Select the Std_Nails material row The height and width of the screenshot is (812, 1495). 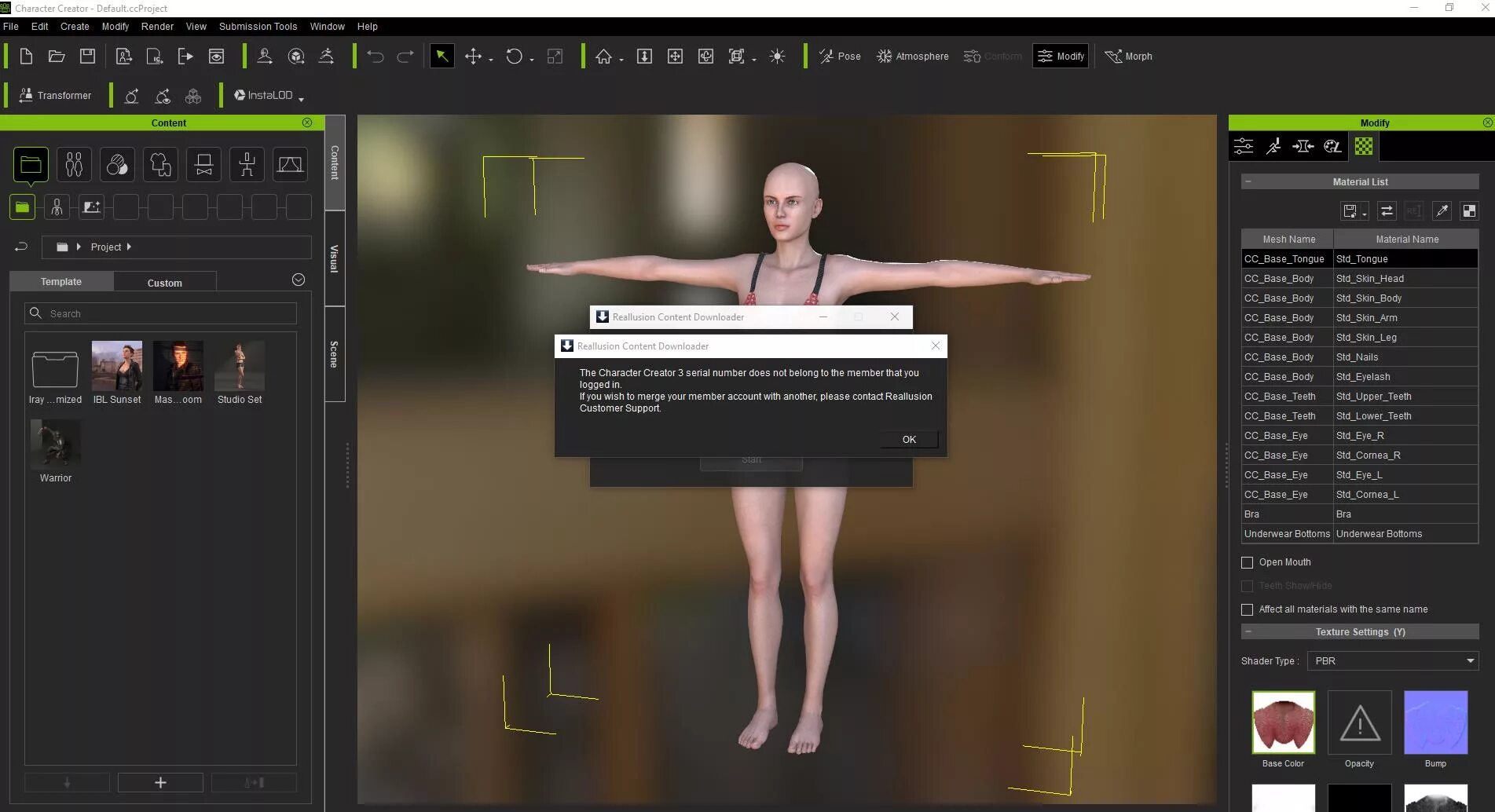1359,357
